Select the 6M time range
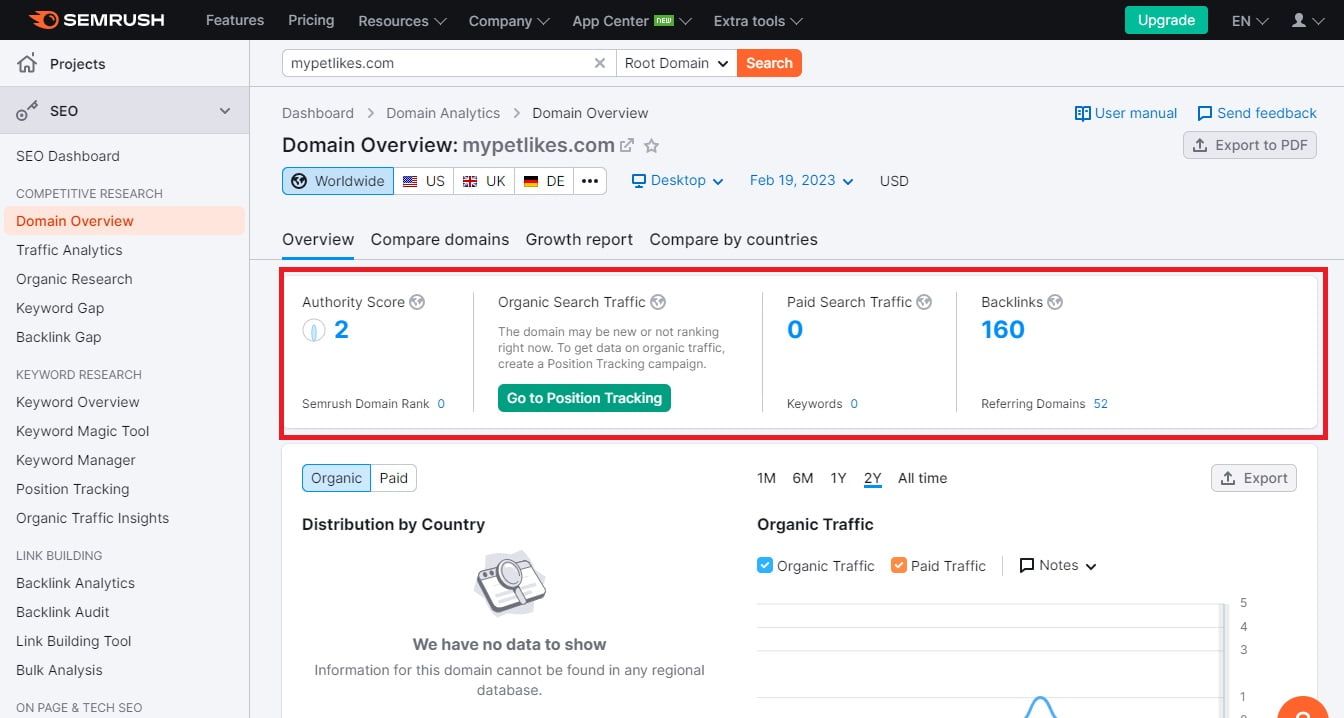 (803, 478)
